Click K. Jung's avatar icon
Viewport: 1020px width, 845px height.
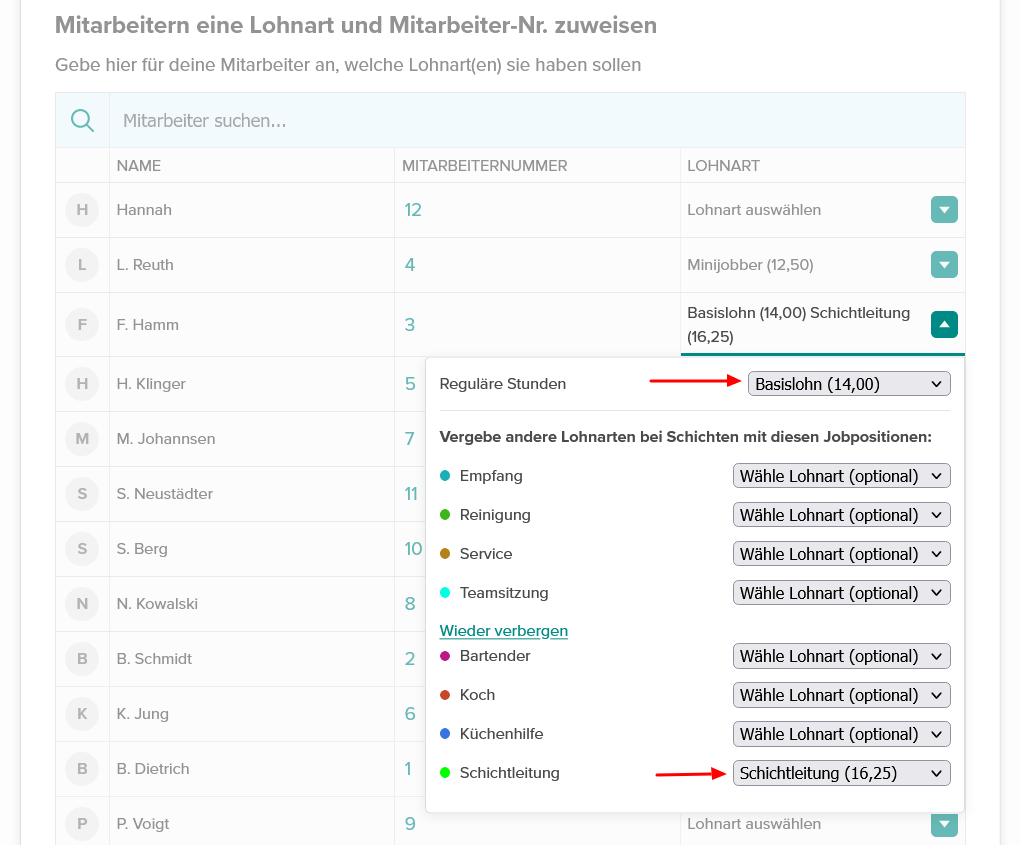point(82,714)
